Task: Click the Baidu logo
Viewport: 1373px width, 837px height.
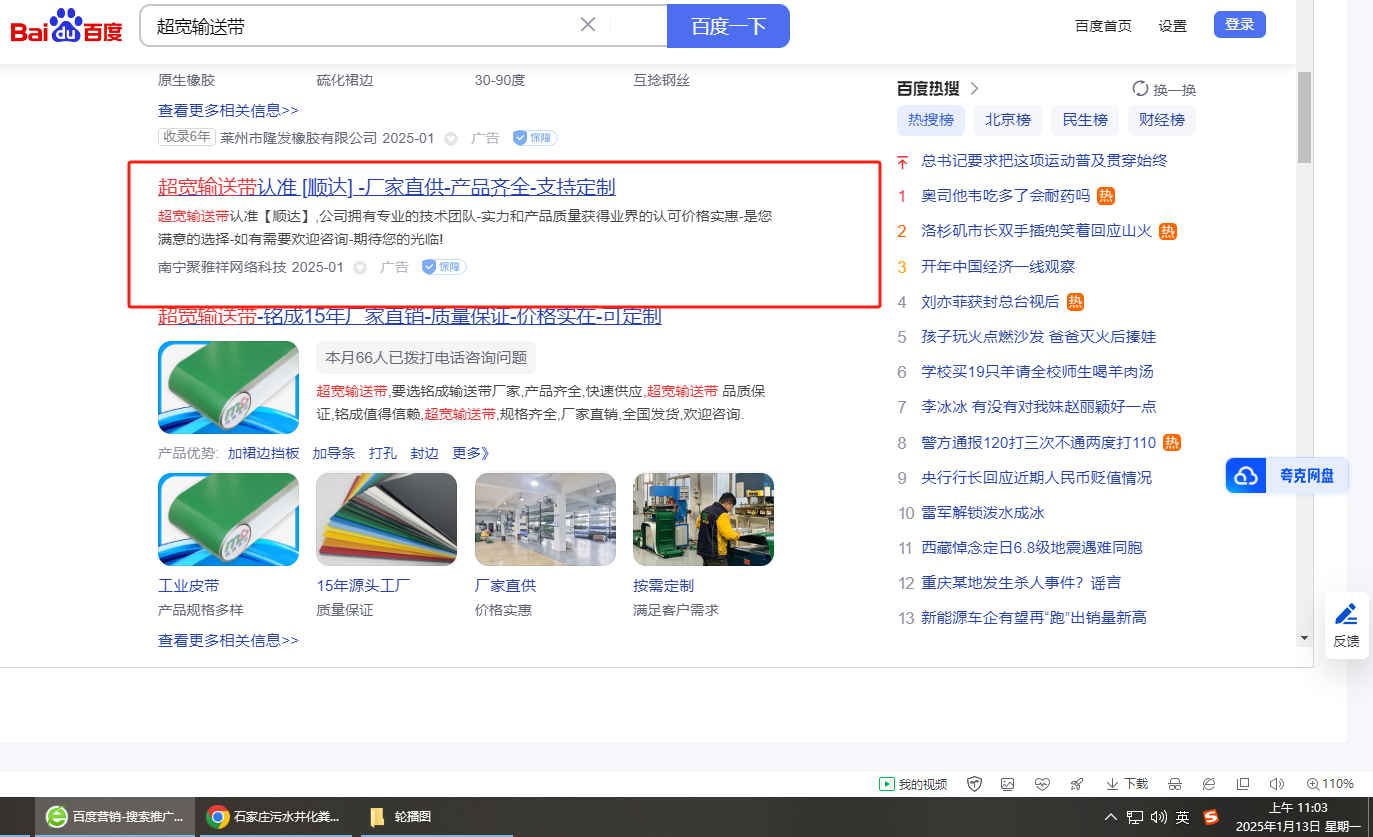Action: coord(66,26)
